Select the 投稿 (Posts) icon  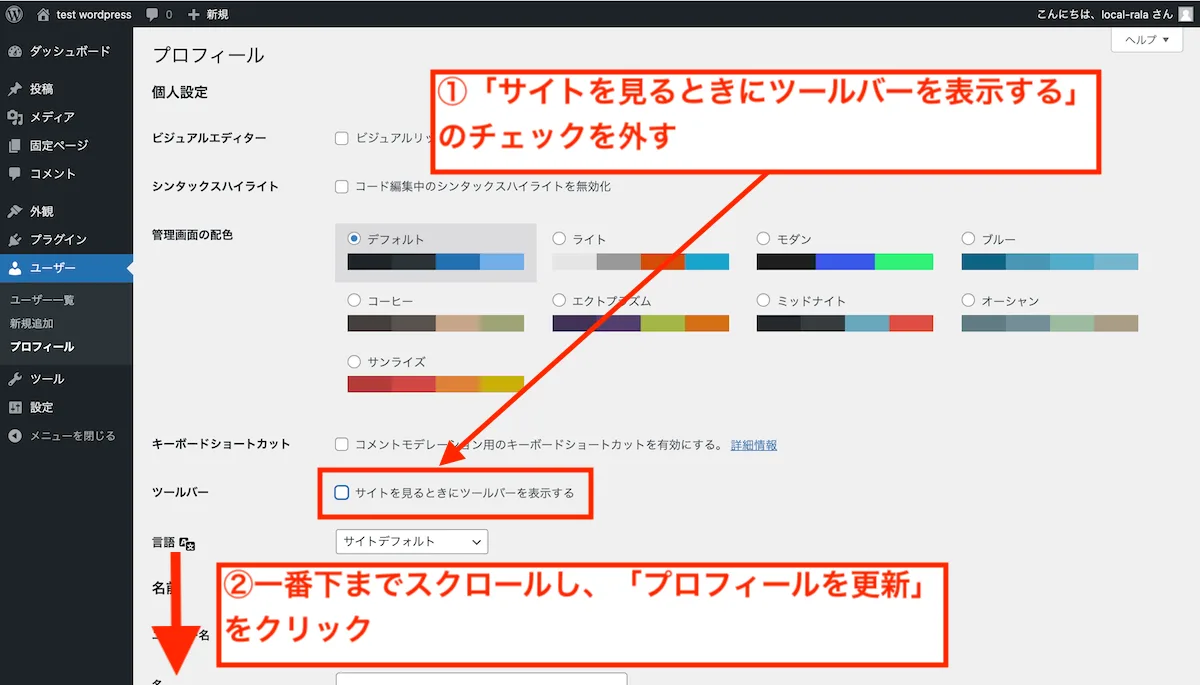[17, 87]
